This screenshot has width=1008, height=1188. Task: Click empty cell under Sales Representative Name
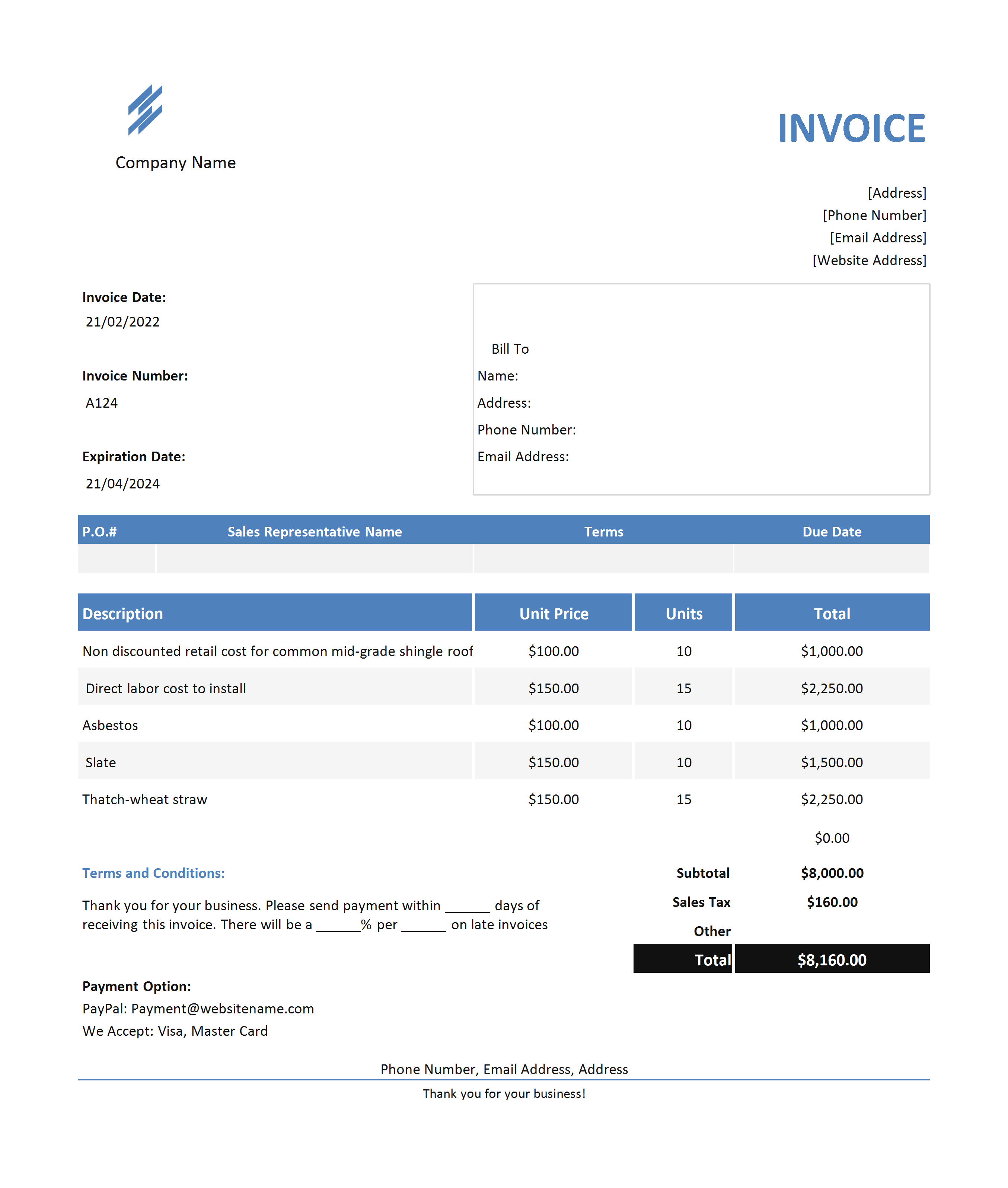click(314, 559)
